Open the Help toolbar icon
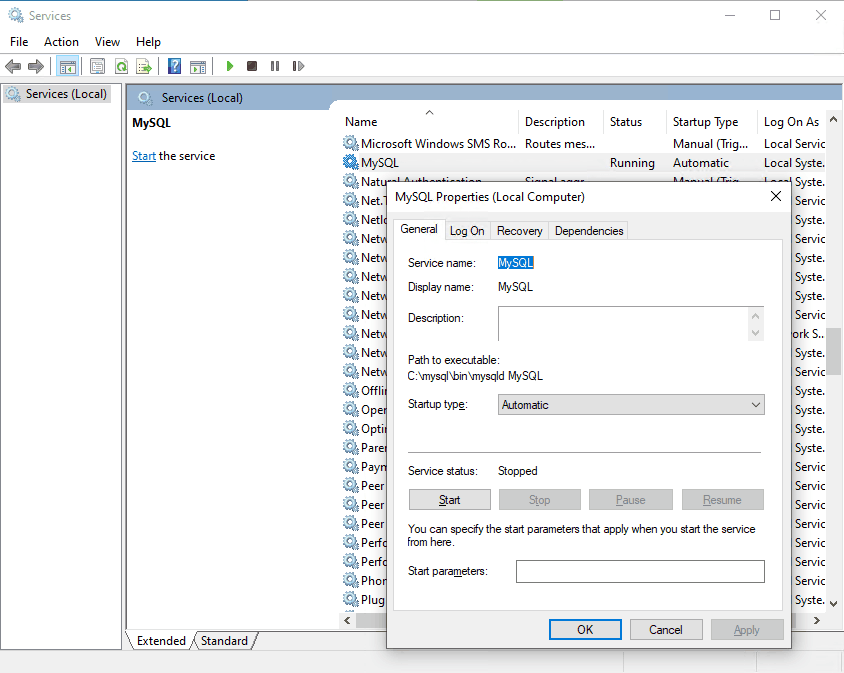This screenshot has height=673, width=844. coord(174,66)
